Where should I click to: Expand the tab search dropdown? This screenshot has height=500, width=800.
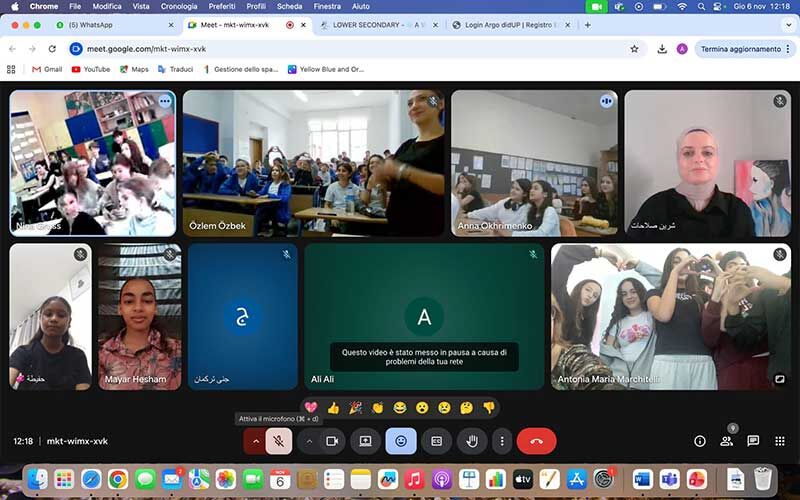click(x=788, y=25)
